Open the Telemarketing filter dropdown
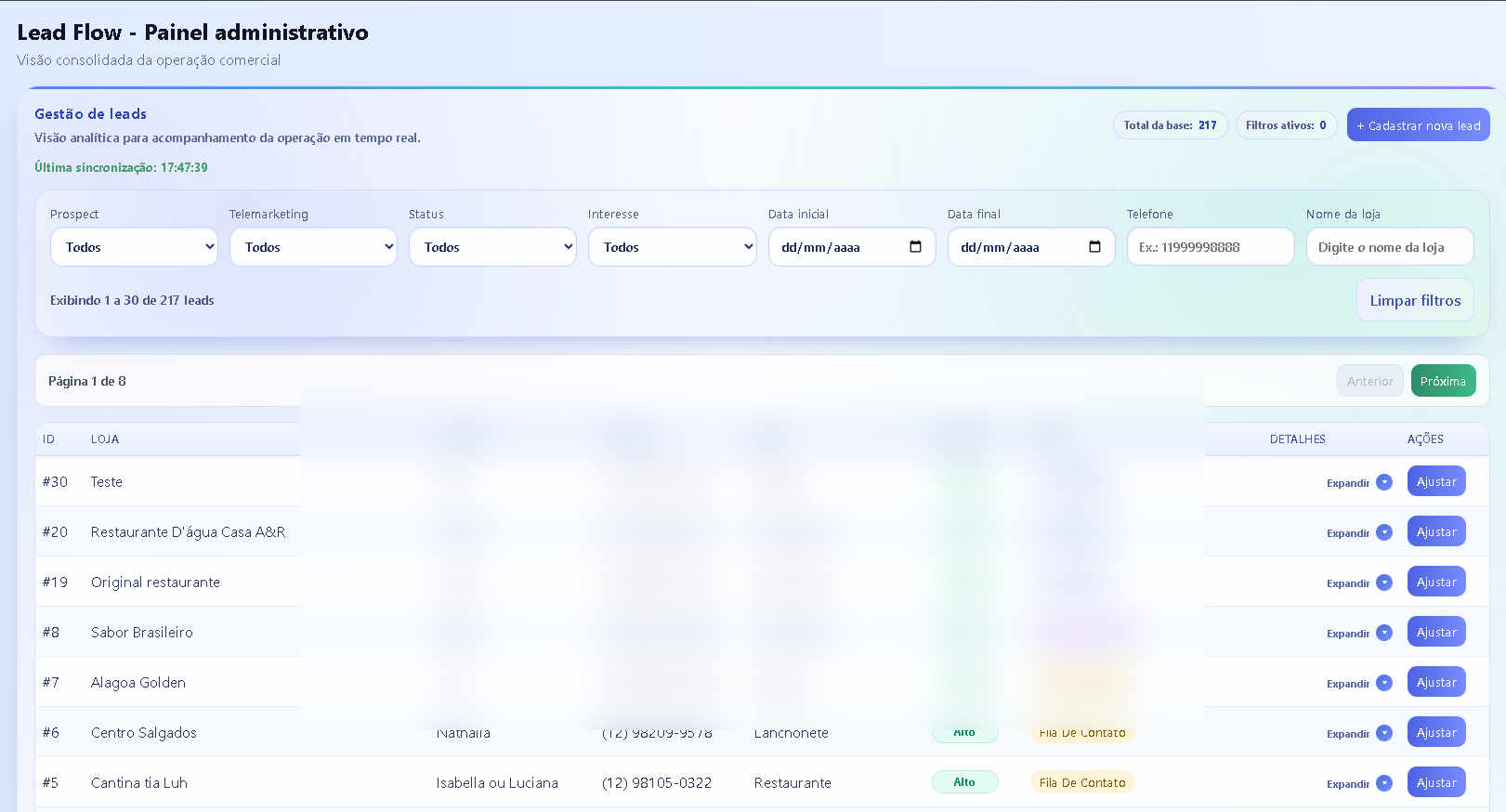 313,247
